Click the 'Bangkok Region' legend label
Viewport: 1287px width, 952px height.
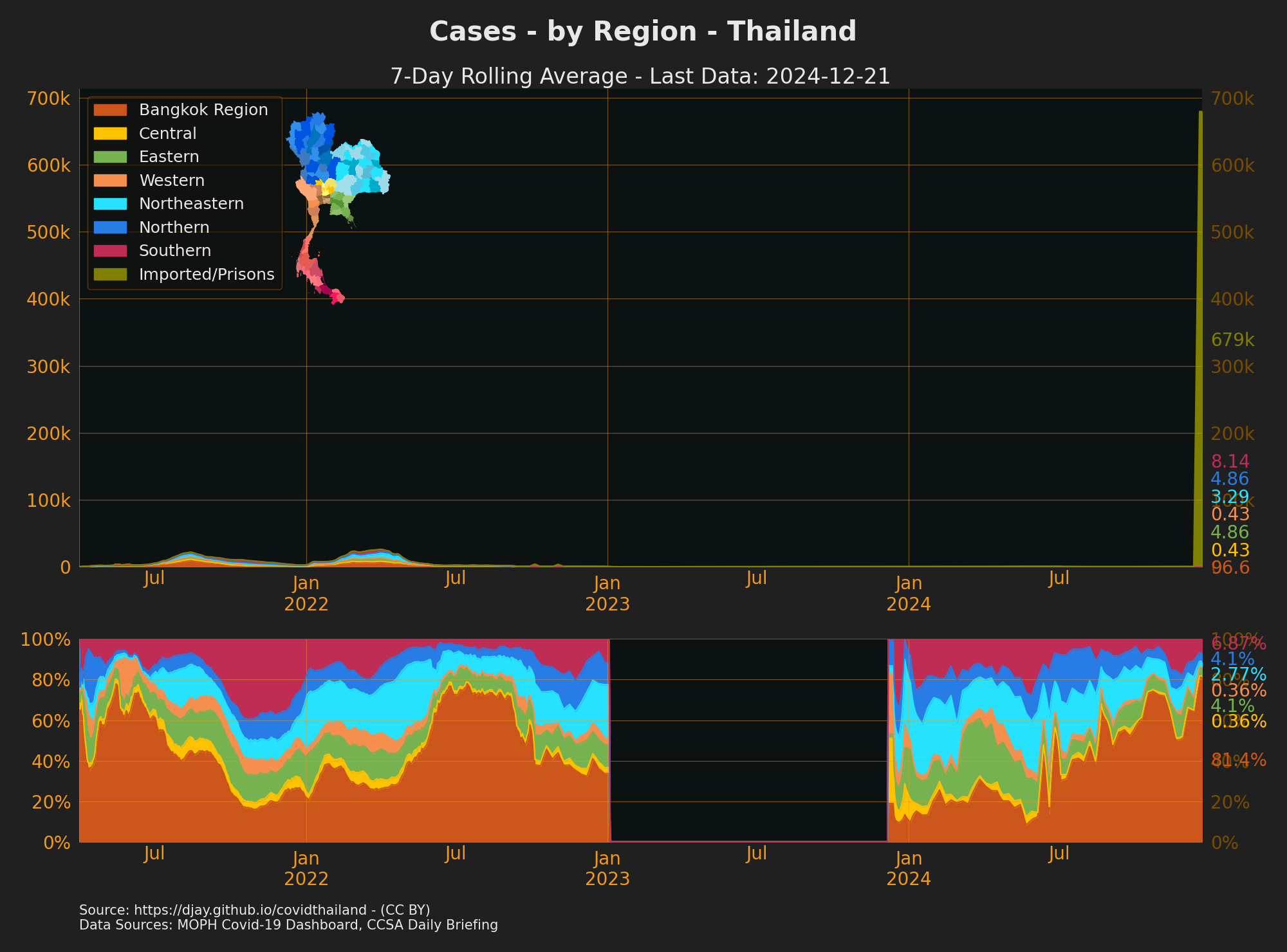click(x=203, y=110)
